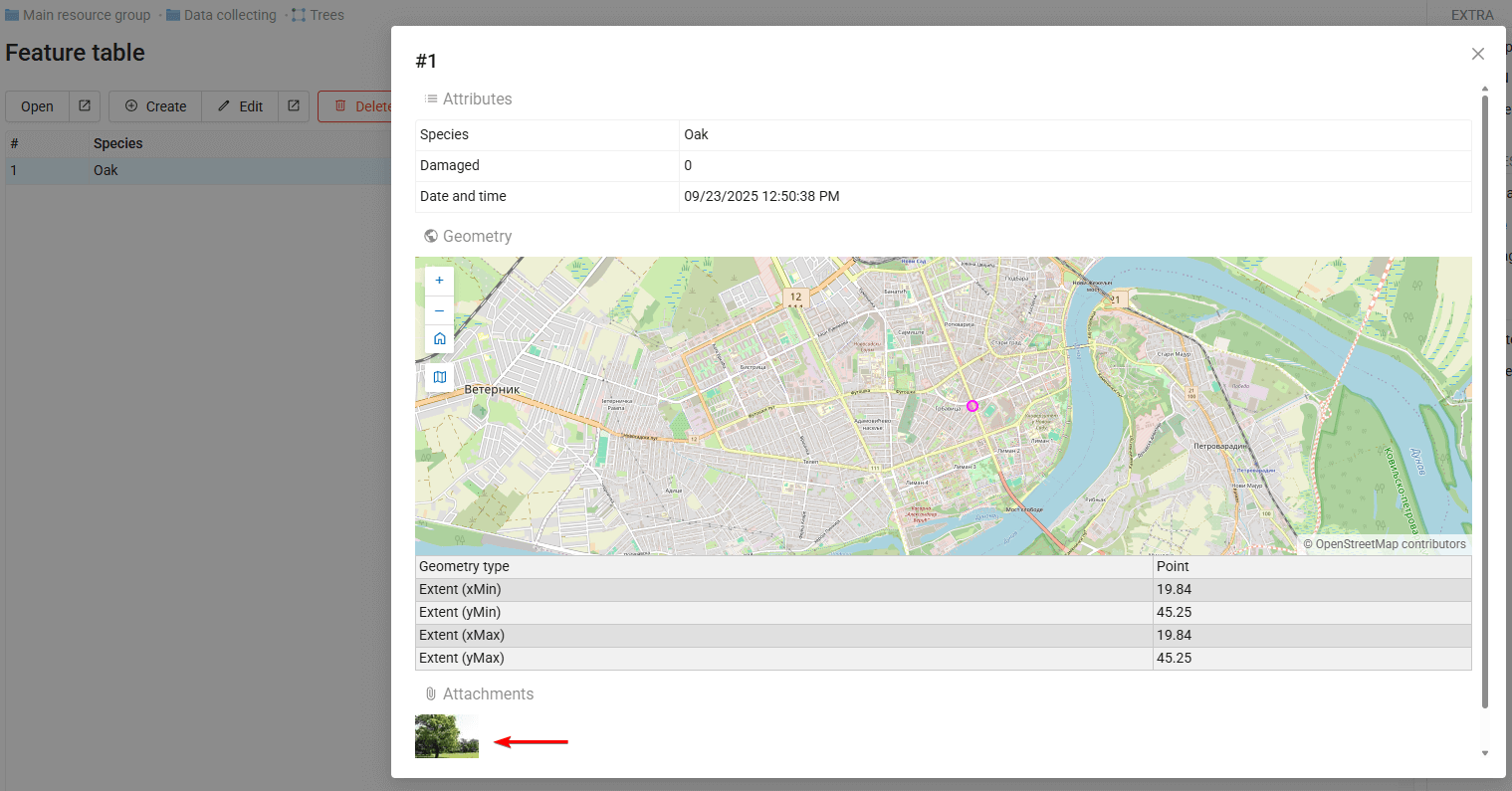Click the pink point marker on map
This screenshot has height=791, width=1512.
pos(972,406)
